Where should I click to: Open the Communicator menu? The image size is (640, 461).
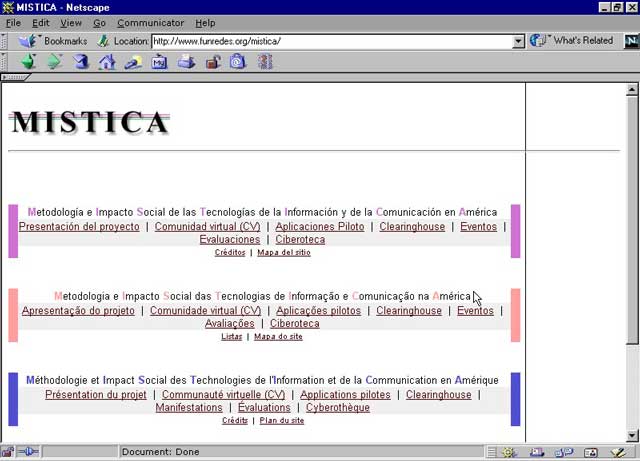[x=150, y=23]
